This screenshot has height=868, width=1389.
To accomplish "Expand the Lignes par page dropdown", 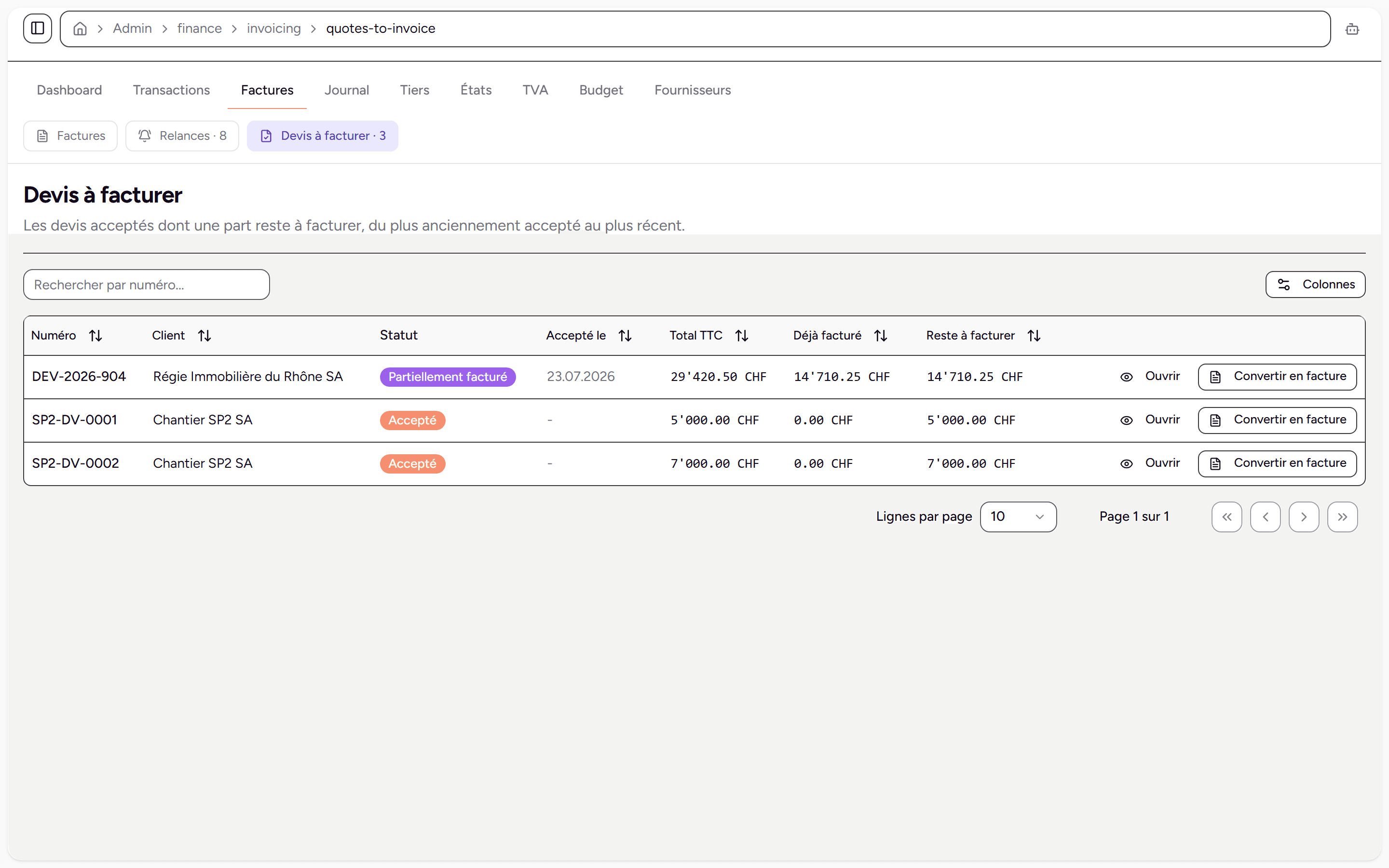I will pos(1018,516).
